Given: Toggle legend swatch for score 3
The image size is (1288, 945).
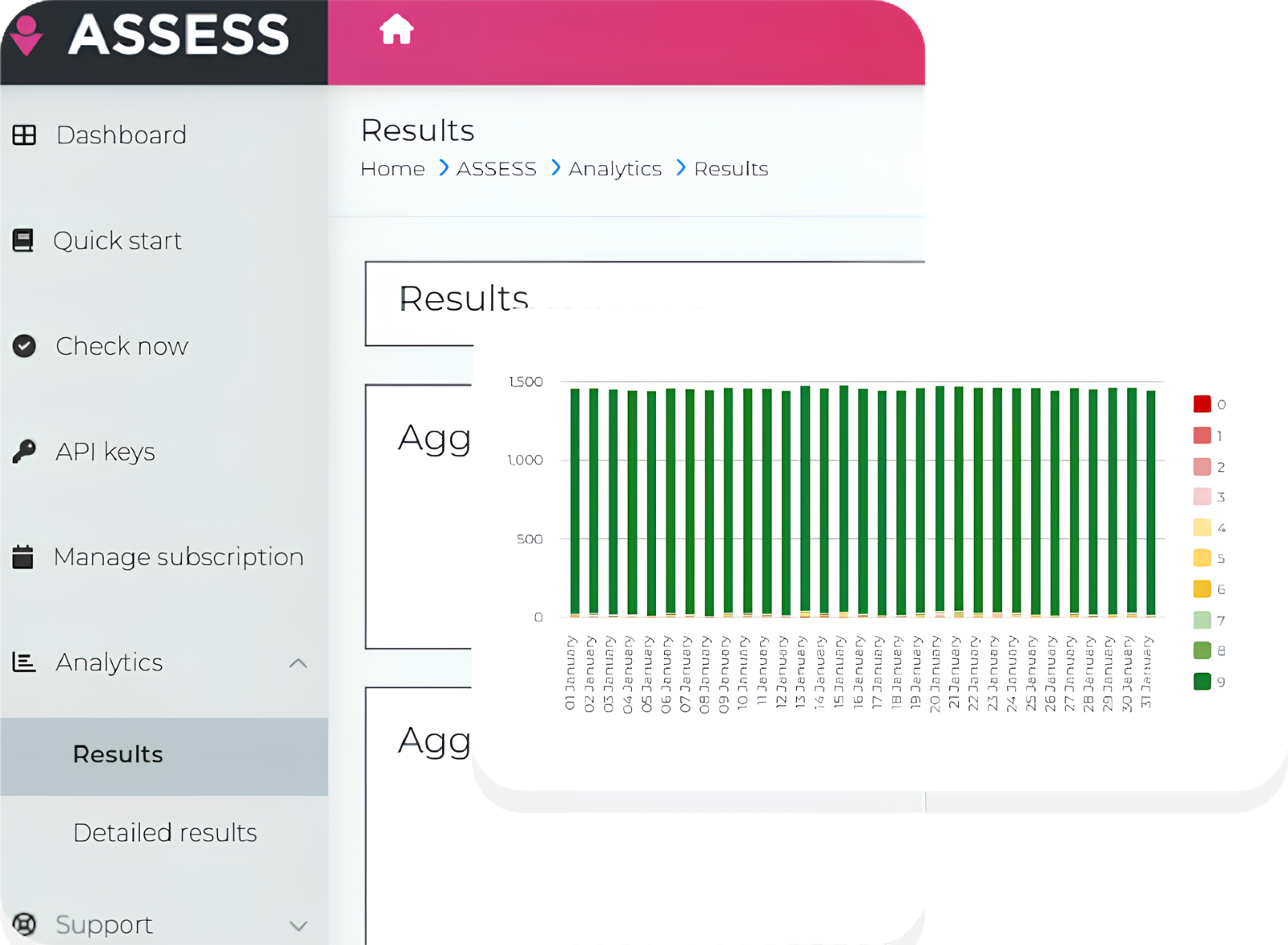Looking at the screenshot, I should pos(1202,497).
